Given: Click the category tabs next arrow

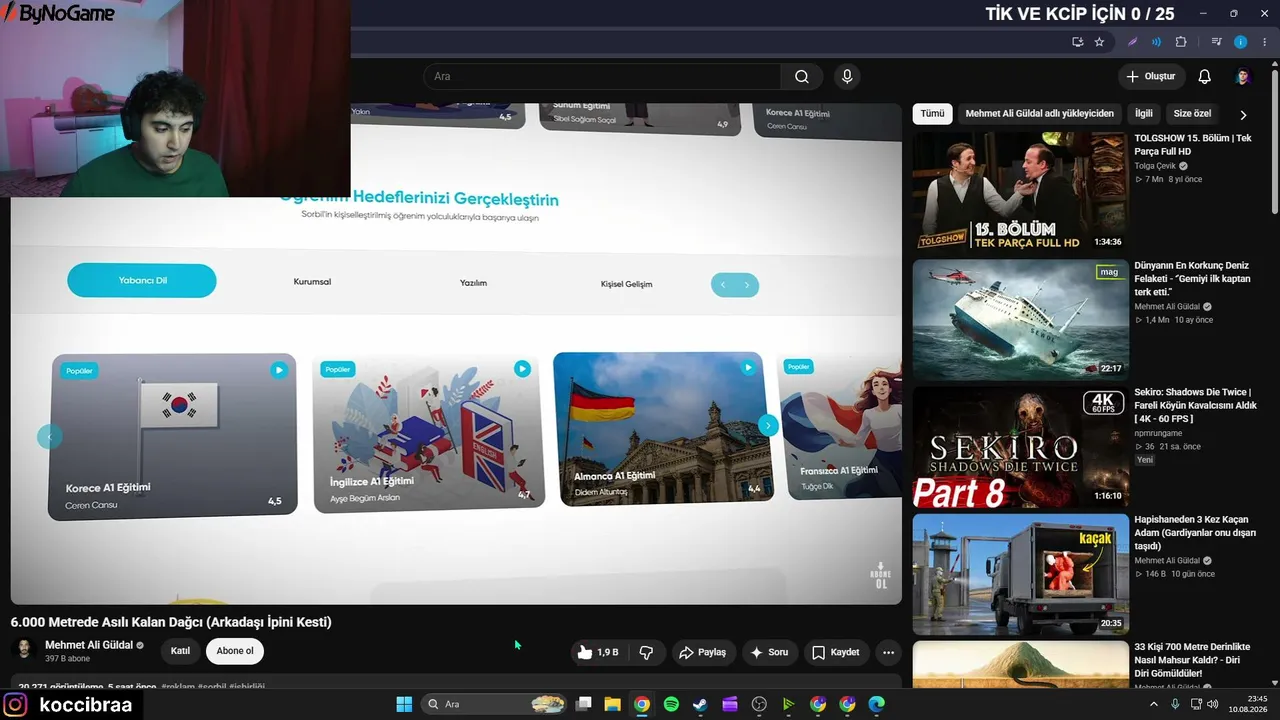Looking at the screenshot, I should (746, 285).
